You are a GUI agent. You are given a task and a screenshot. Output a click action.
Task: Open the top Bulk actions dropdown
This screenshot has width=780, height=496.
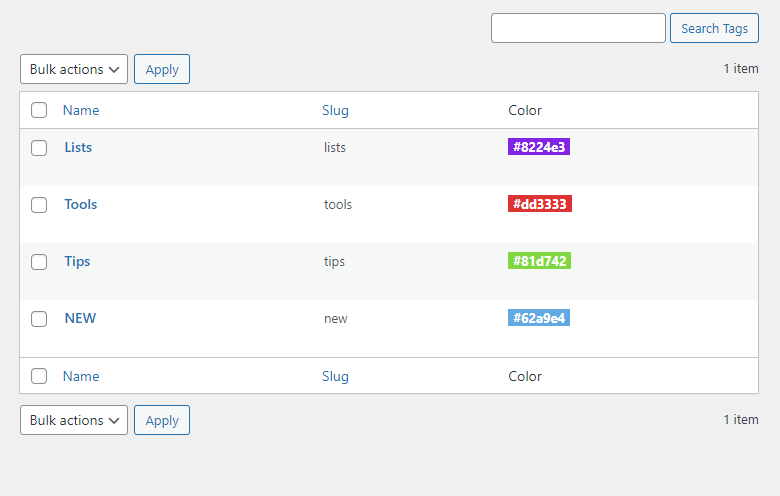pos(74,69)
